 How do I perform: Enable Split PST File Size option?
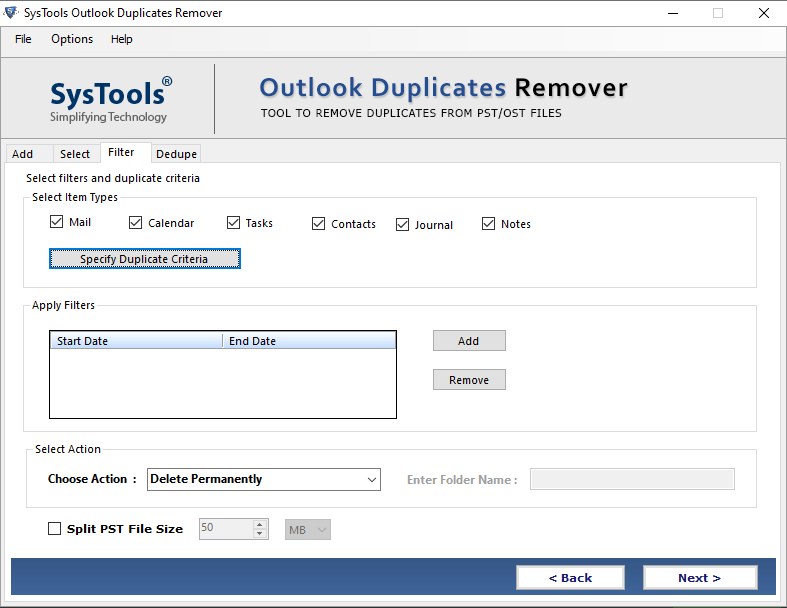[54, 529]
